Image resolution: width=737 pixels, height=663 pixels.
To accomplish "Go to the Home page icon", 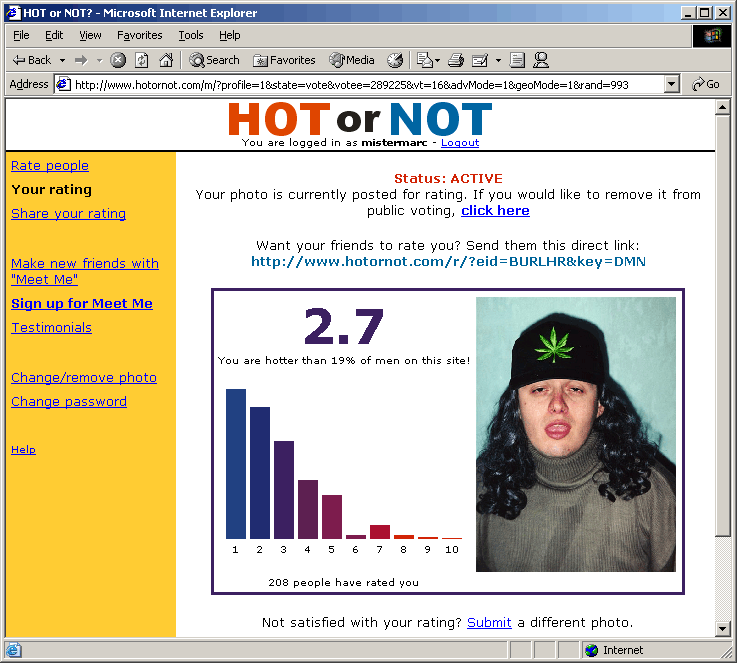I will coord(166,60).
